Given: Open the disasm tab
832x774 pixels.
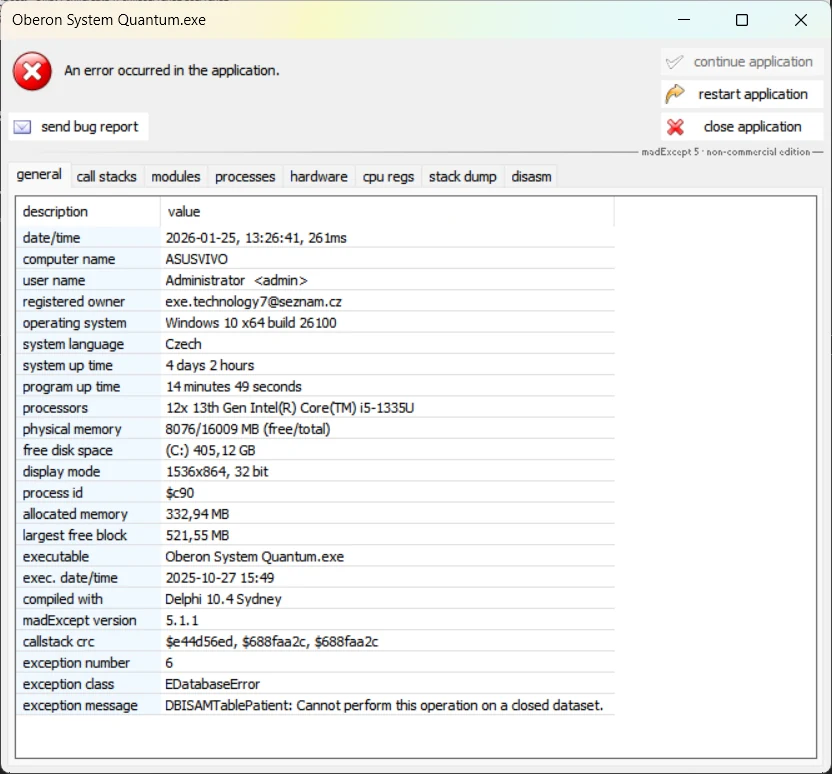Looking at the screenshot, I should [531, 177].
